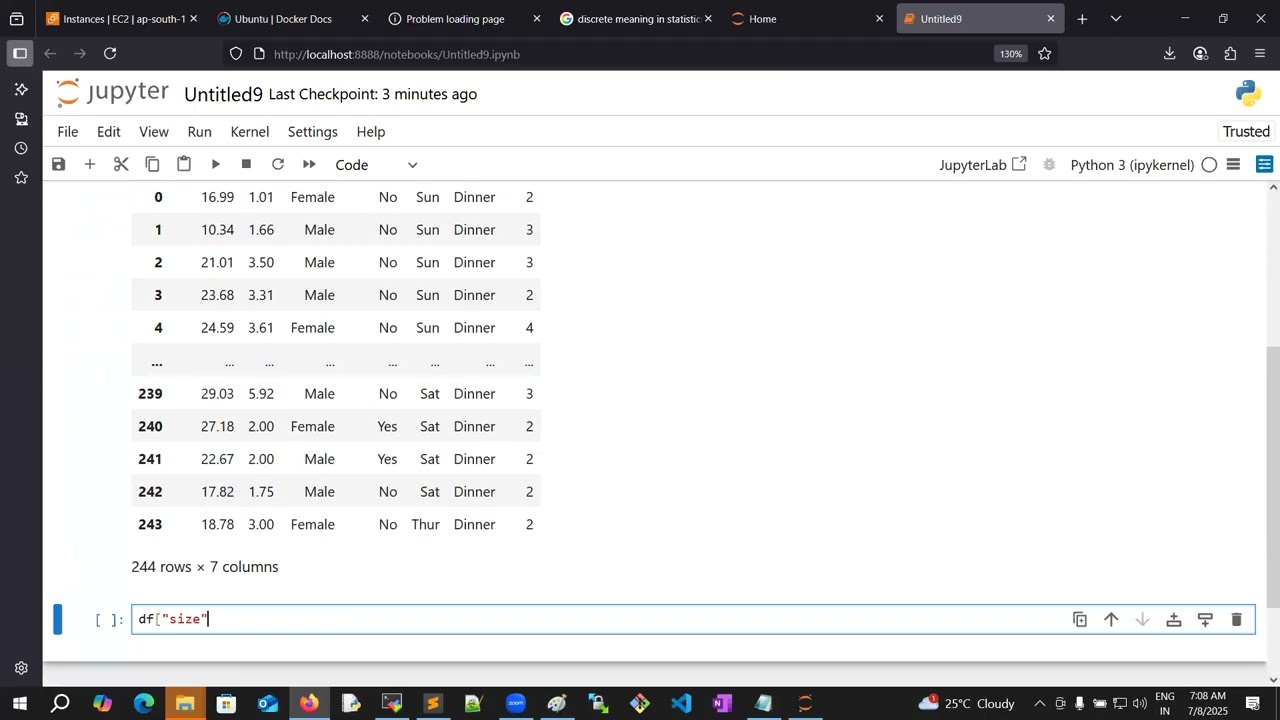1280x720 pixels.
Task: Click the Trusted notebook indicator
Action: point(1246,132)
